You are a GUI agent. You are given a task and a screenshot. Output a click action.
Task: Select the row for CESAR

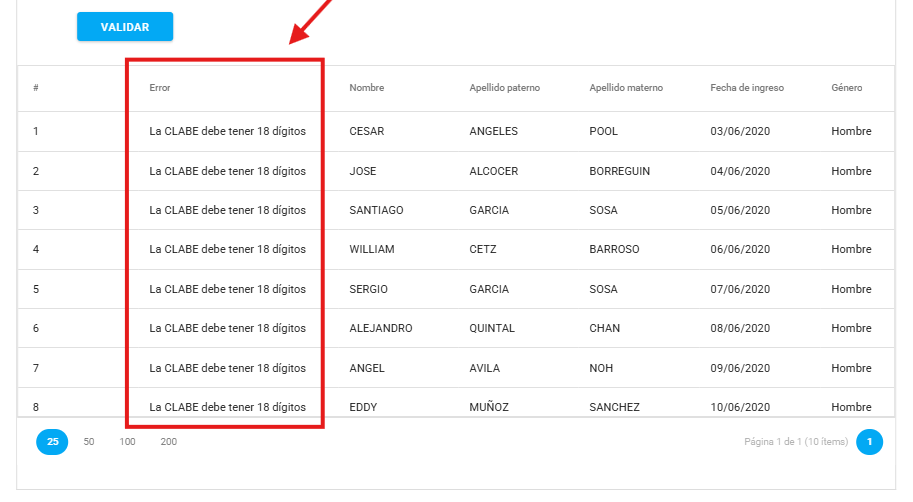tap(367, 131)
